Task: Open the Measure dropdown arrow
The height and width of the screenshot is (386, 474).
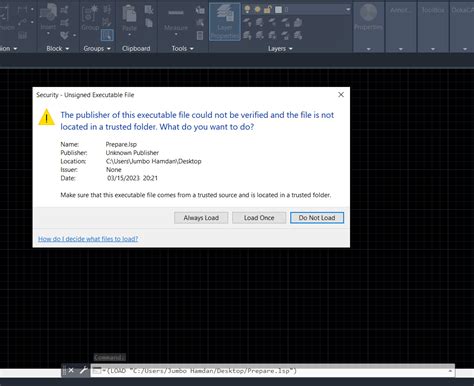Action: coord(176,34)
